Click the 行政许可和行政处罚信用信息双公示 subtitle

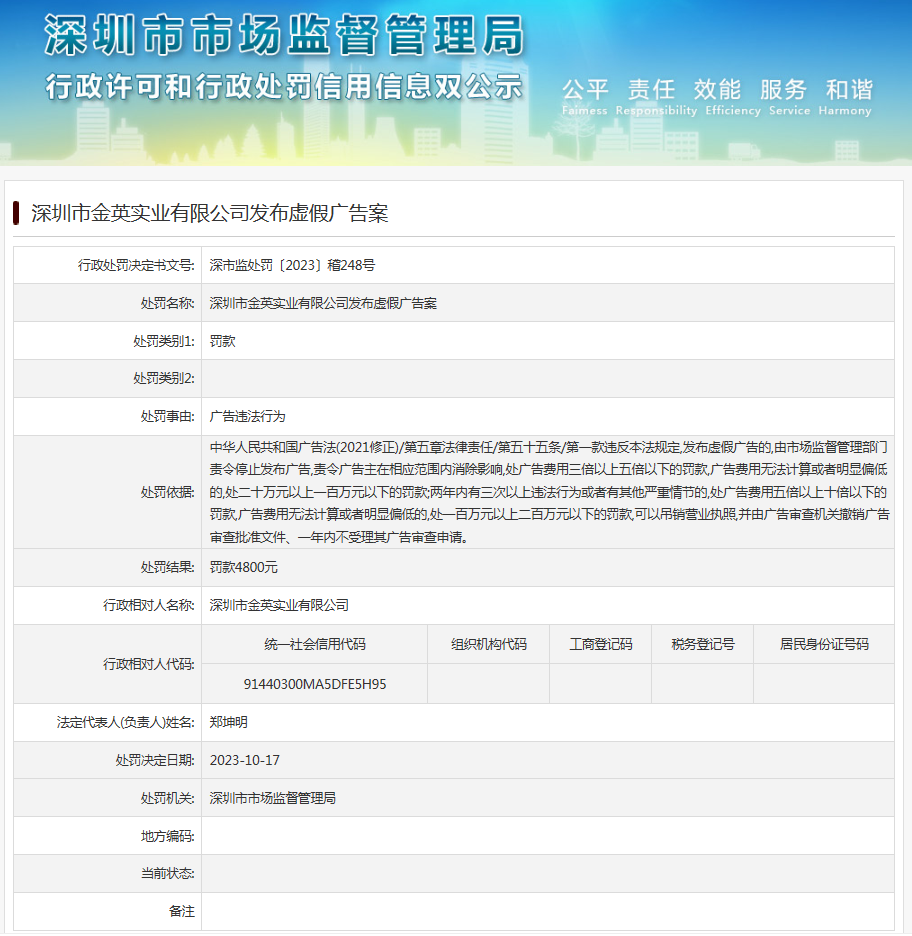coord(283,87)
